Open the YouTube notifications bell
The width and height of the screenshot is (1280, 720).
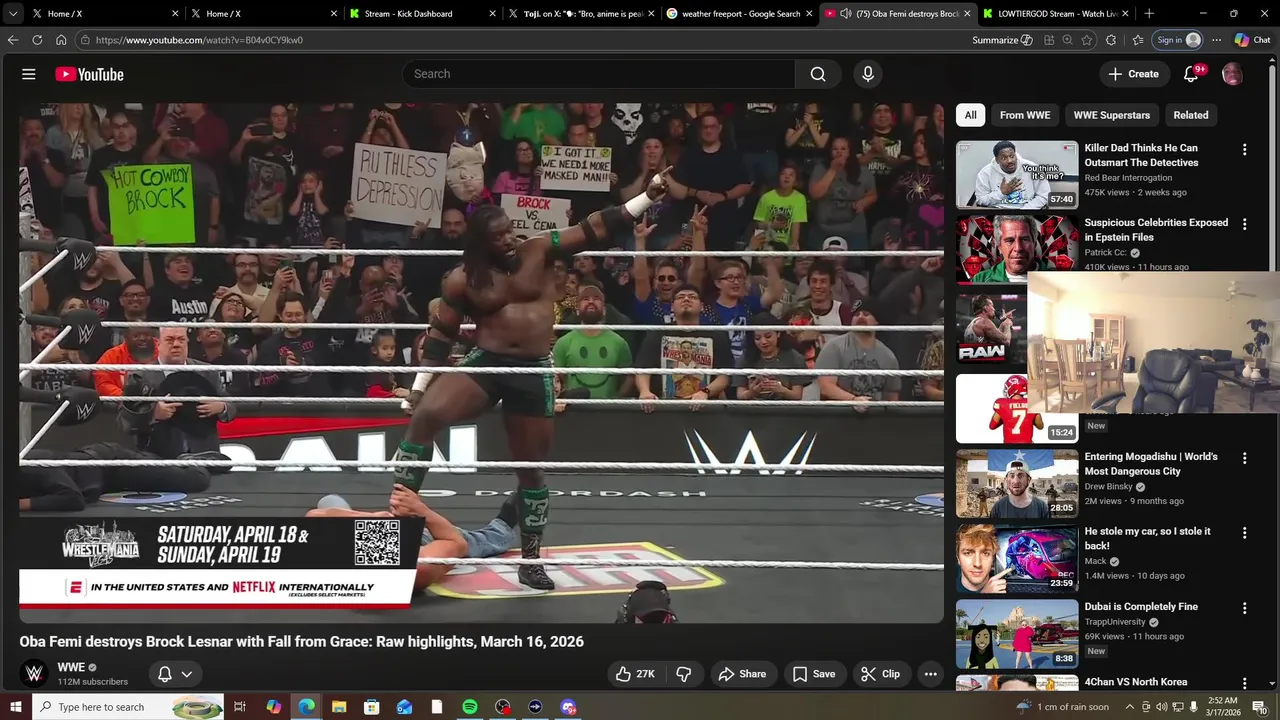click(1191, 74)
